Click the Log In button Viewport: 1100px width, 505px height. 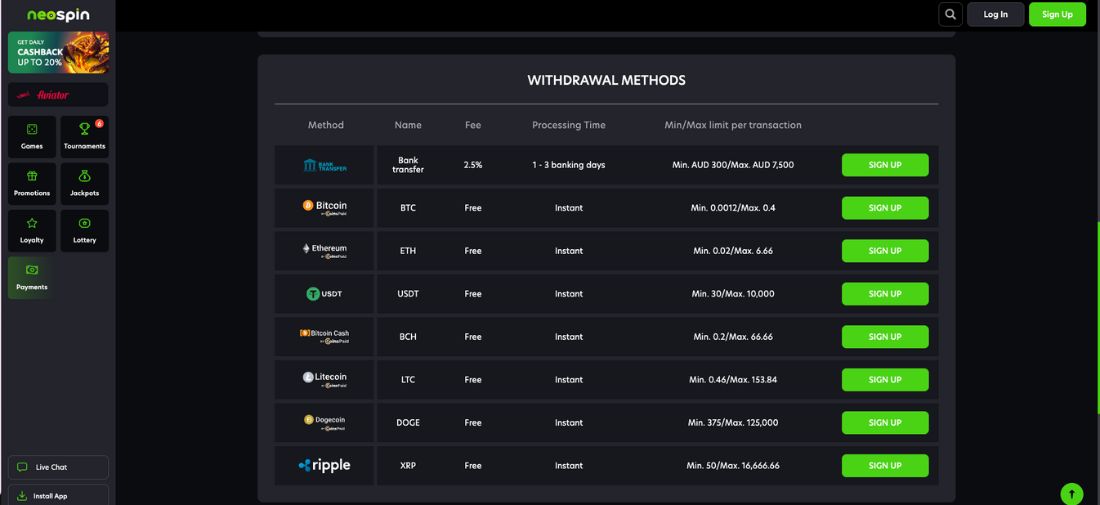[x=995, y=14]
